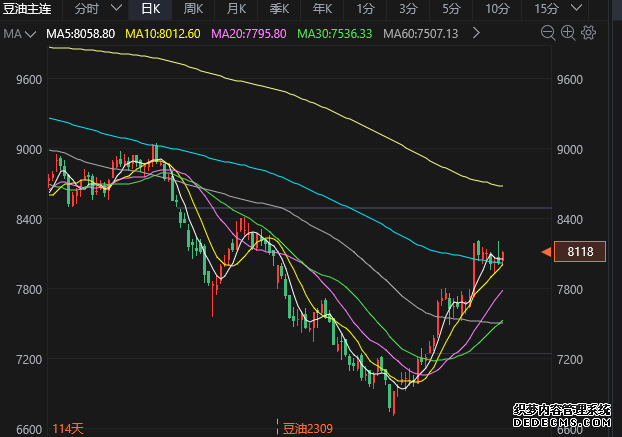Switch to 5分 interval tab

tap(451, 8)
